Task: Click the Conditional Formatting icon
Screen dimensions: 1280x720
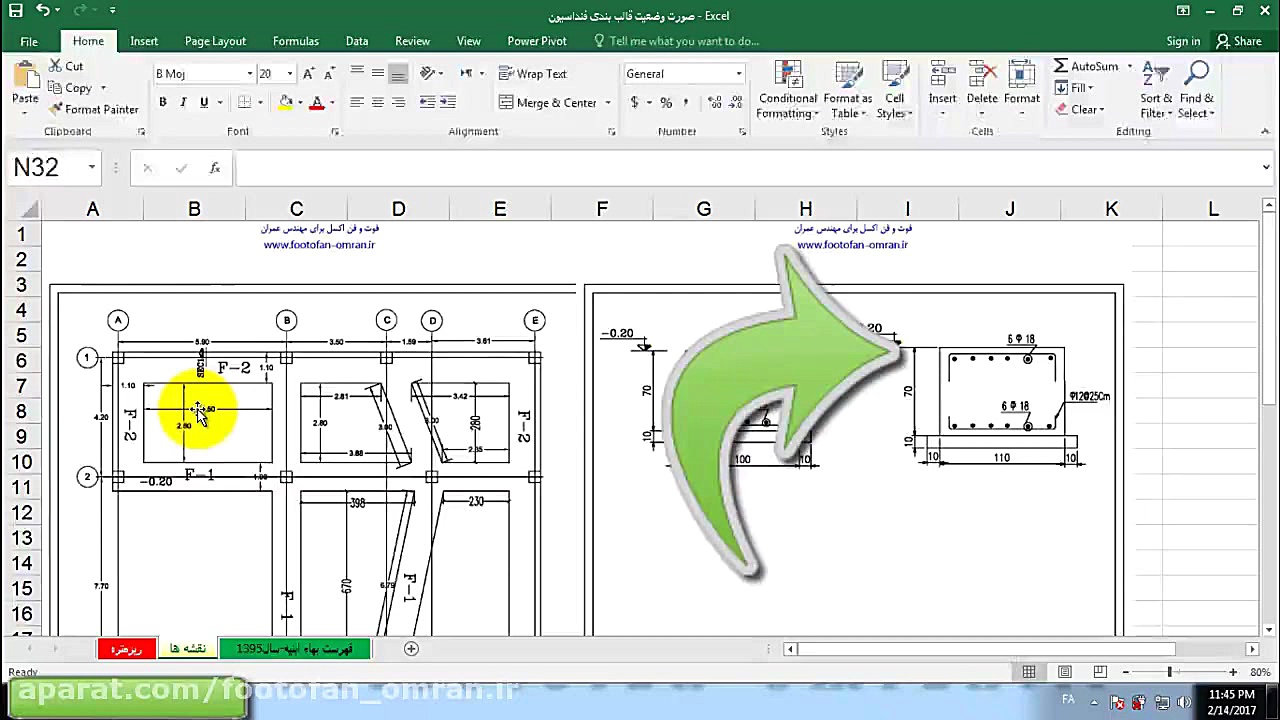Action: point(788,76)
